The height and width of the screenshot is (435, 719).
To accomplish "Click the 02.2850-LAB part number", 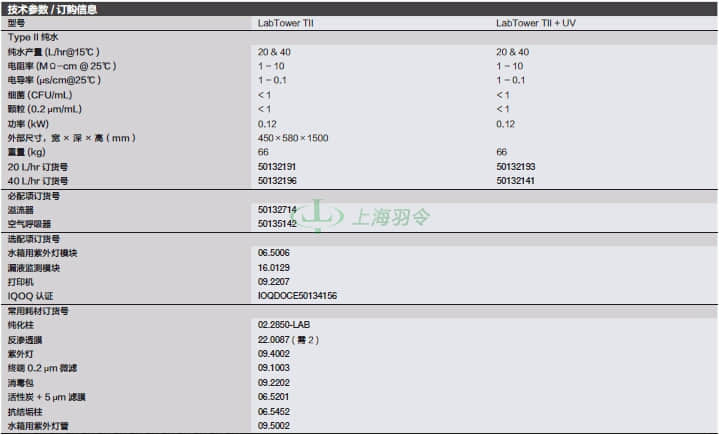I will coord(284,325).
